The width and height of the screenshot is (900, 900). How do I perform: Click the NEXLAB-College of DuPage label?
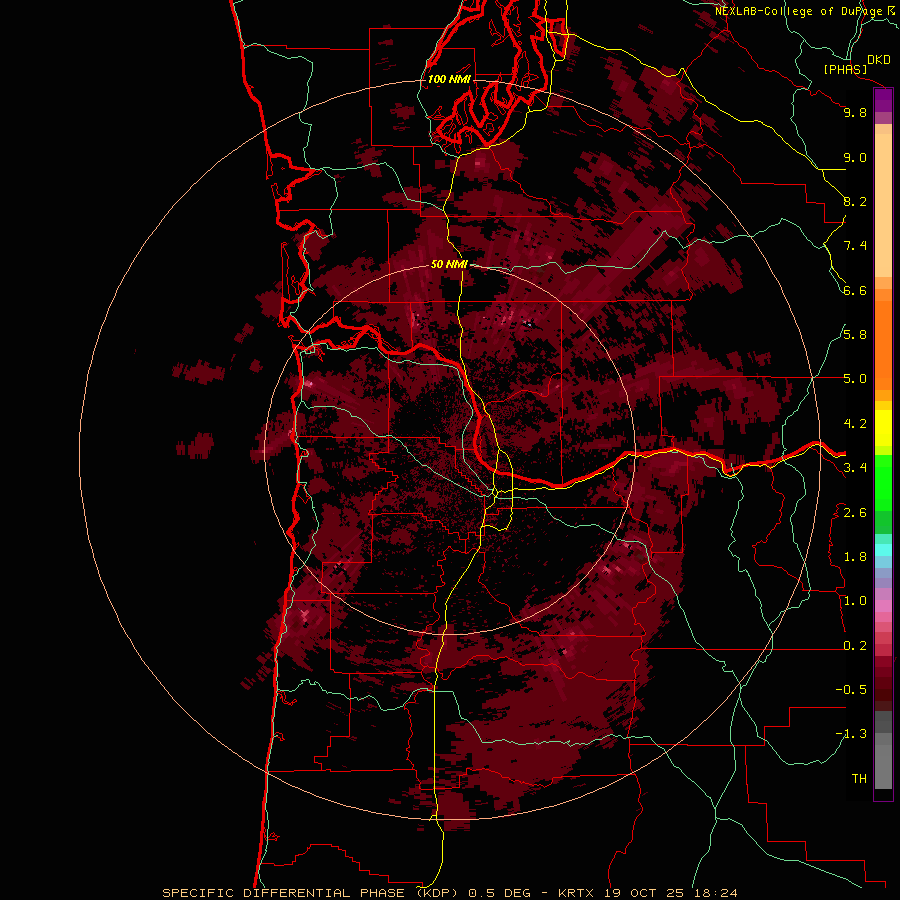800,11
